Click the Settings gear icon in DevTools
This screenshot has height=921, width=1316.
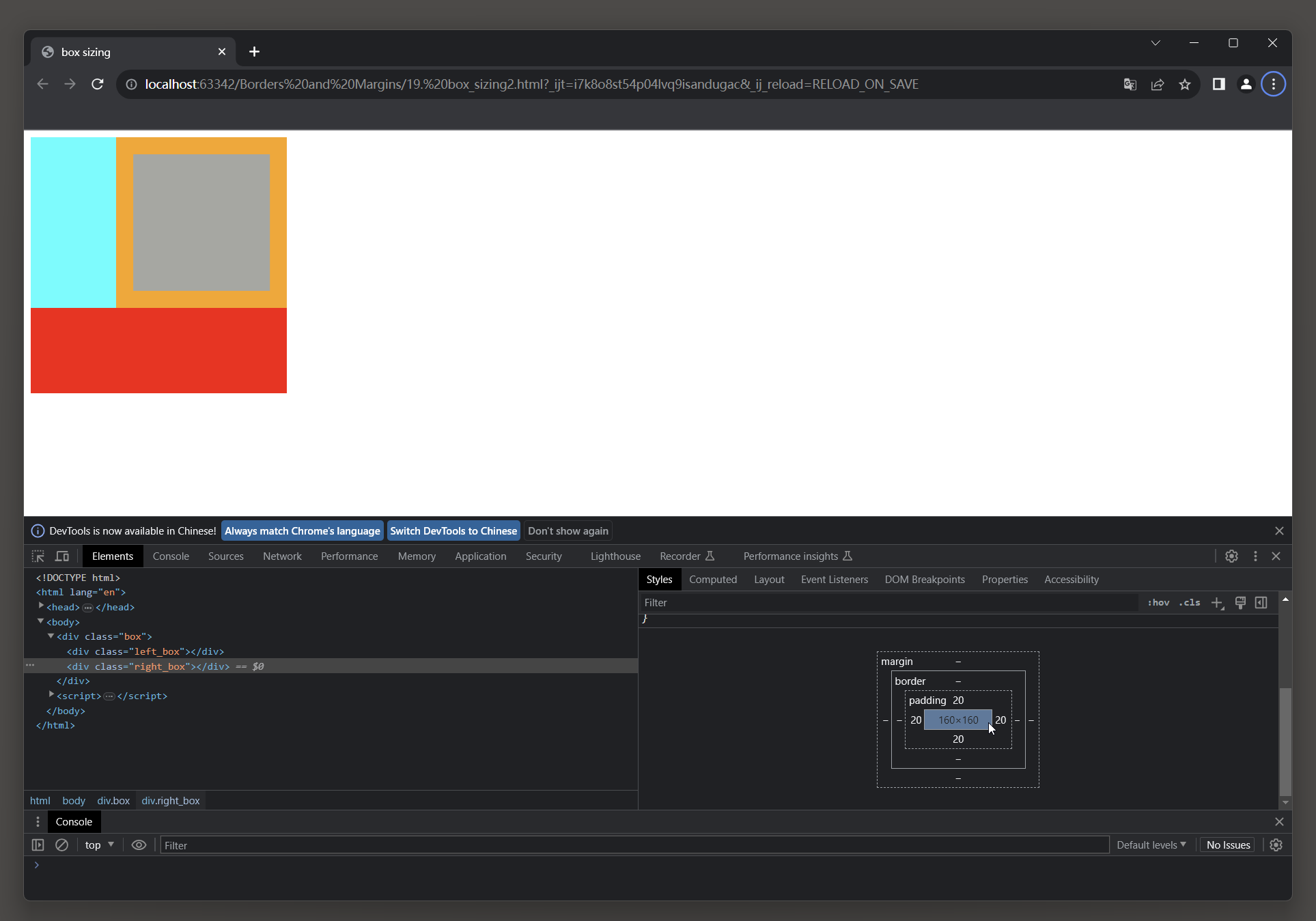[1232, 556]
